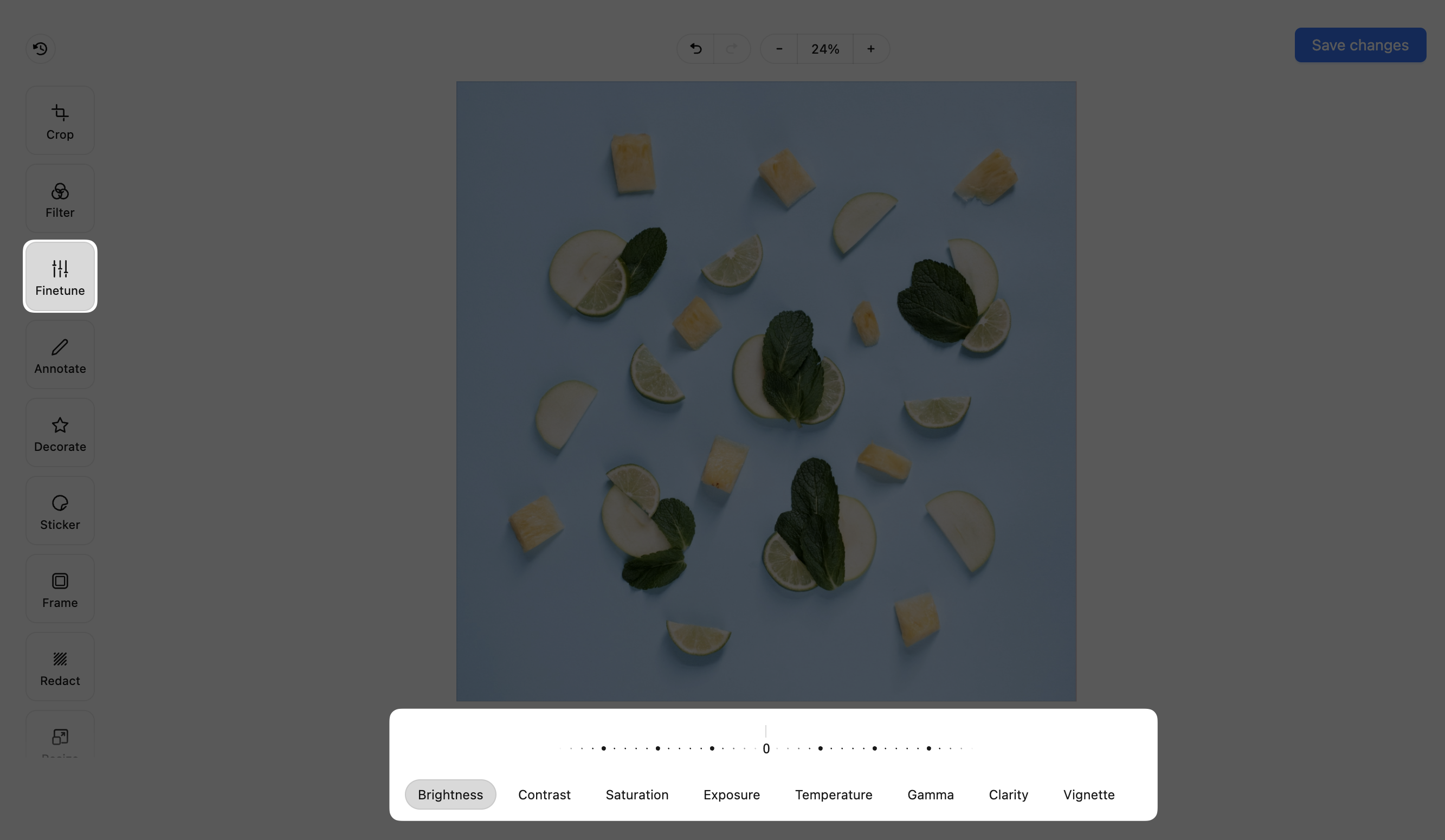Open the Annotate pencil tool
1445x840 pixels.
[x=60, y=354]
